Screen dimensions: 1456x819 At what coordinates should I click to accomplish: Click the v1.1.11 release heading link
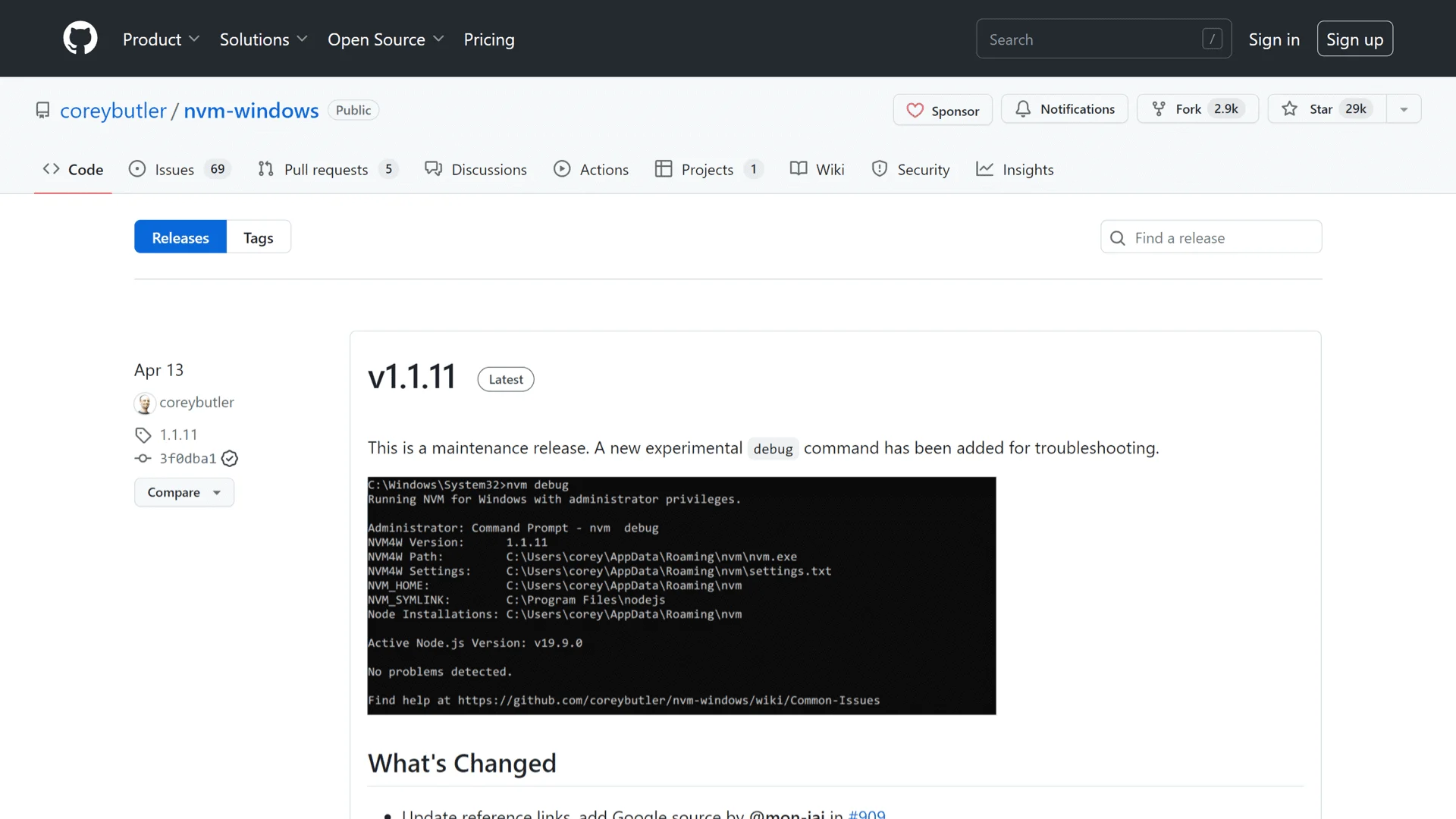(x=411, y=375)
